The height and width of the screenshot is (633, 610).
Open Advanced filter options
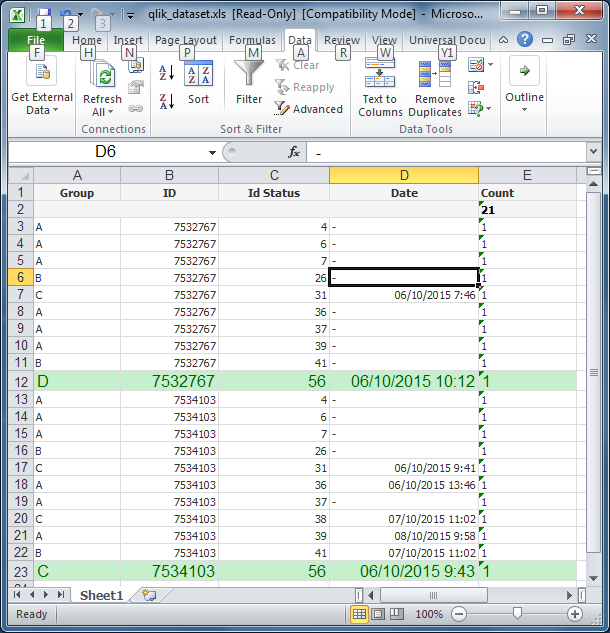pyautogui.click(x=308, y=109)
